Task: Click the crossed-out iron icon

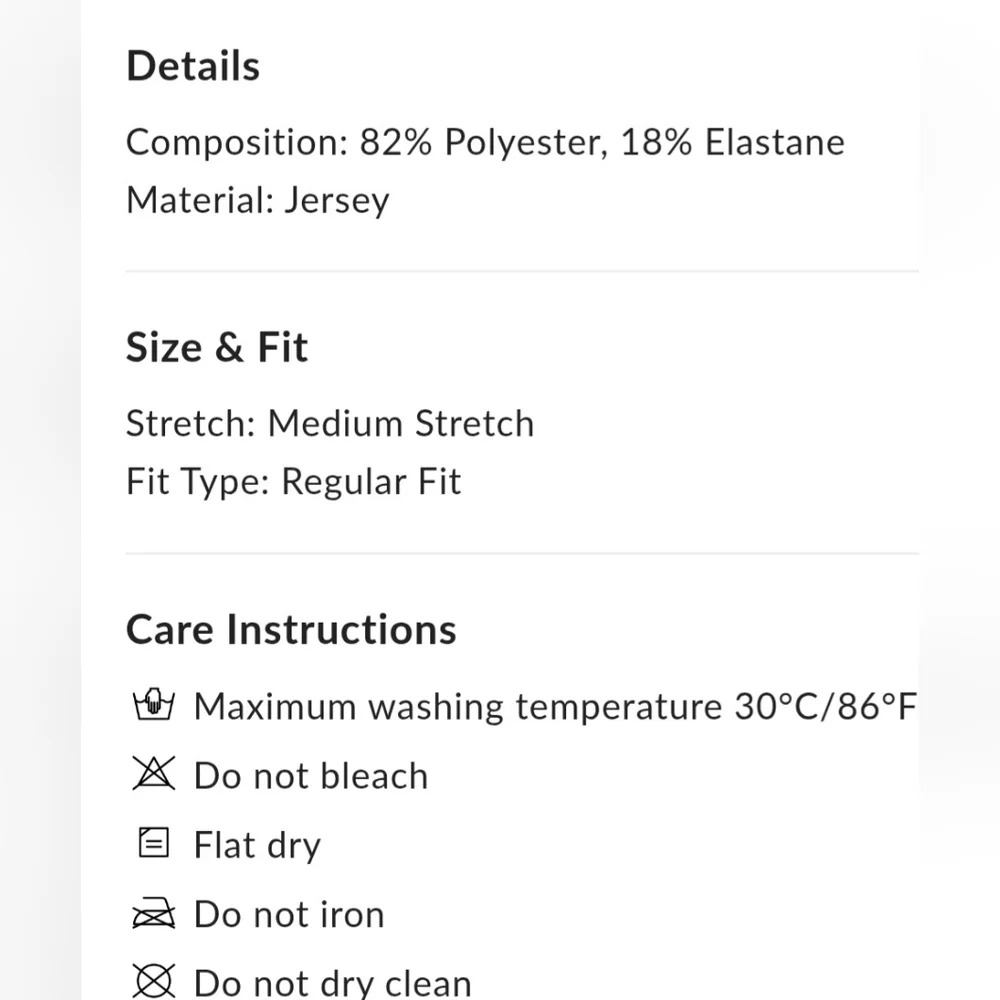Action: (154, 914)
